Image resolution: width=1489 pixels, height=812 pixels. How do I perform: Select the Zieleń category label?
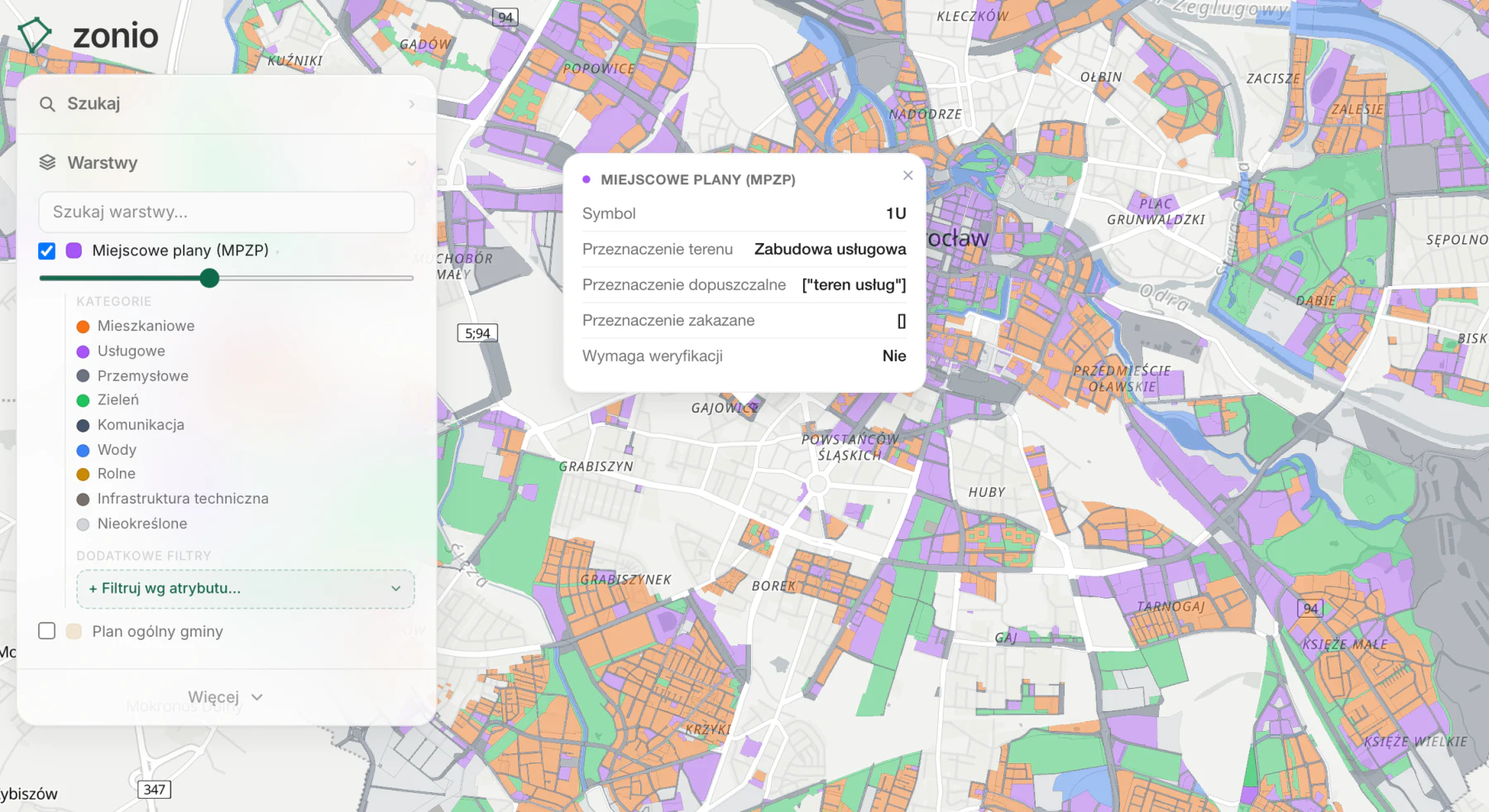pos(118,399)
